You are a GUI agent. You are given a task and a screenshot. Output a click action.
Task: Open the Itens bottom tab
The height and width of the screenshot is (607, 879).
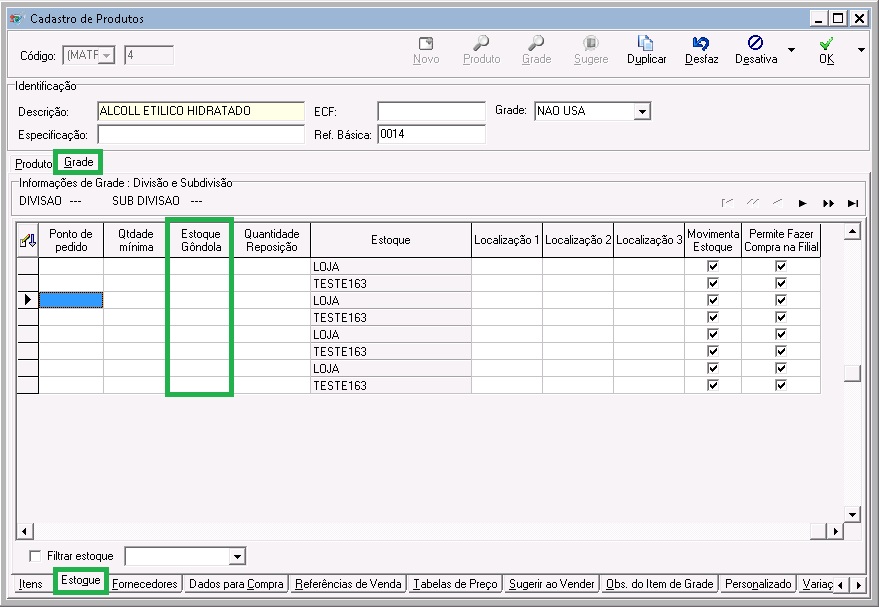pyautogui.click(x=31, y=584)
